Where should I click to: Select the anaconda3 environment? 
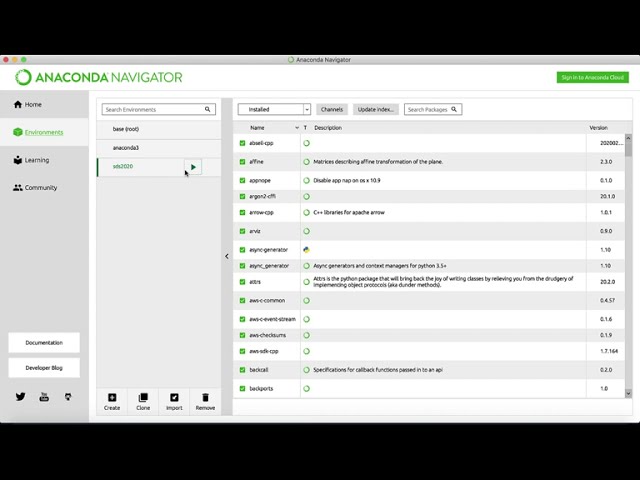point(159,148)
